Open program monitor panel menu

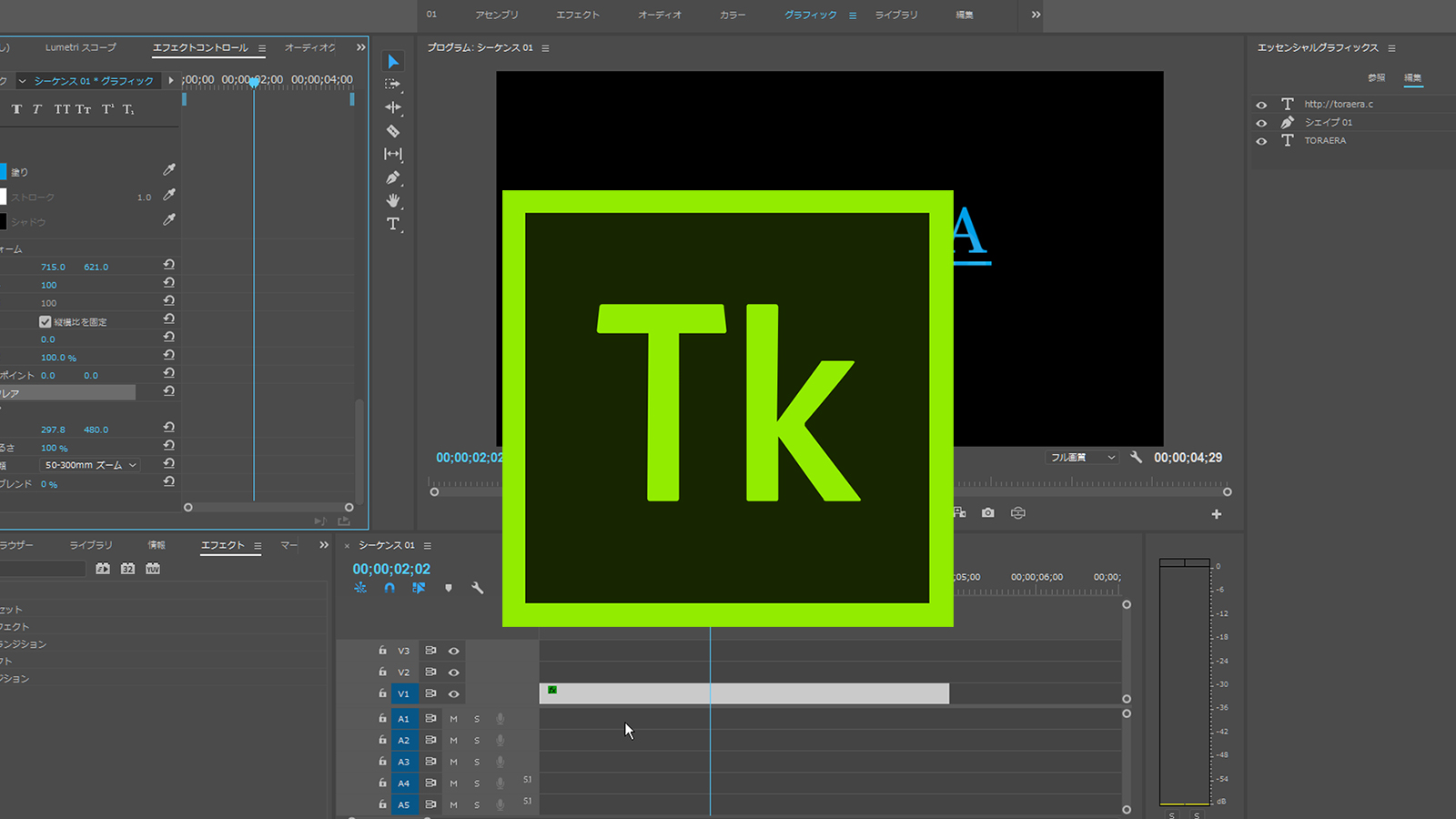click(x=545, y=48)
